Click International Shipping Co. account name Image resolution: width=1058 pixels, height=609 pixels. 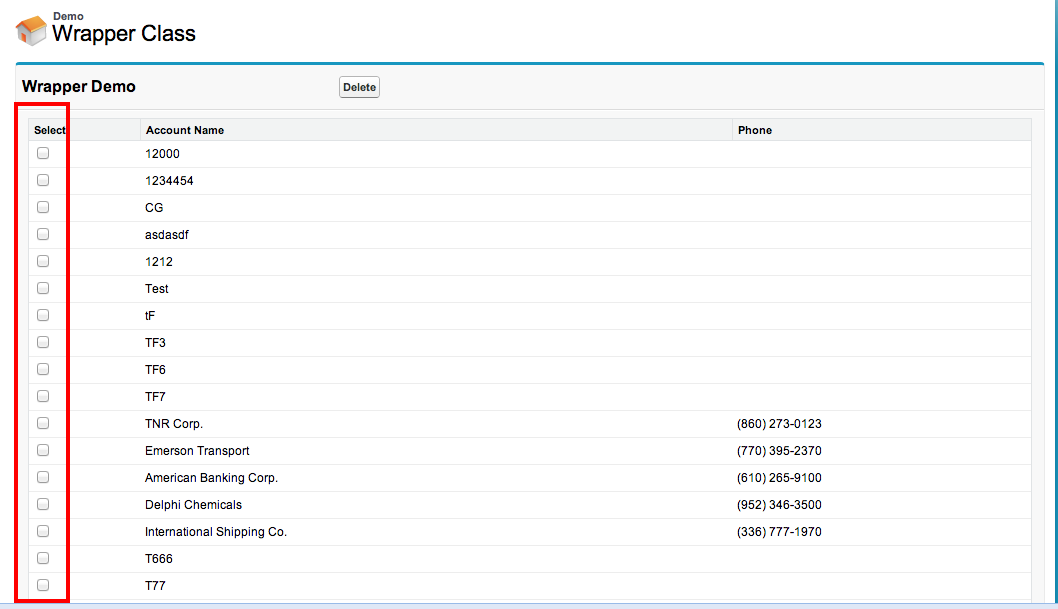(216, 531)
